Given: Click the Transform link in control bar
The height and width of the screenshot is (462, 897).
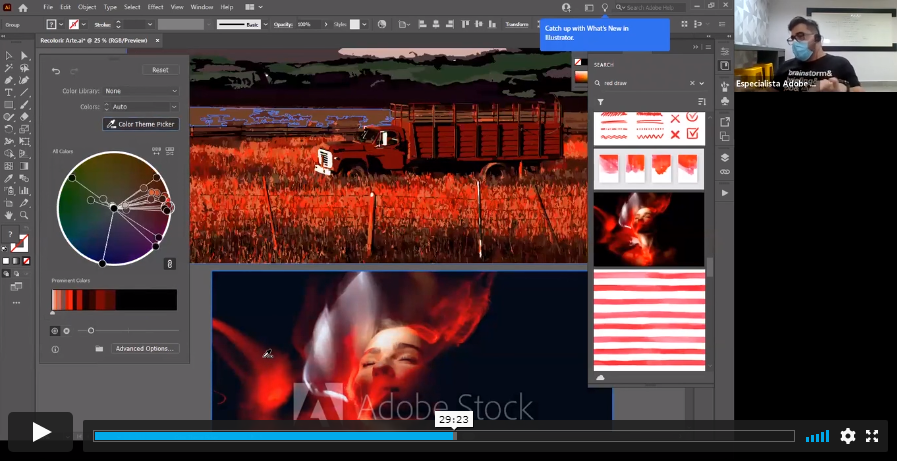Looking at the screenshot, I should 517,25.
